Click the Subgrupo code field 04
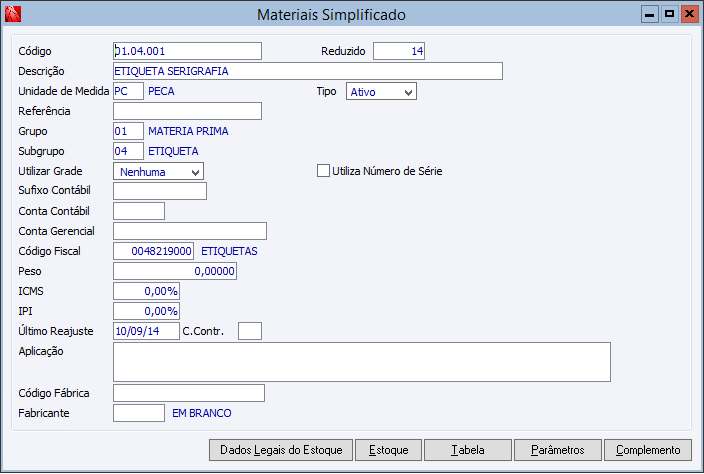This screenshot has width=704, height=474. click(128, 151)
